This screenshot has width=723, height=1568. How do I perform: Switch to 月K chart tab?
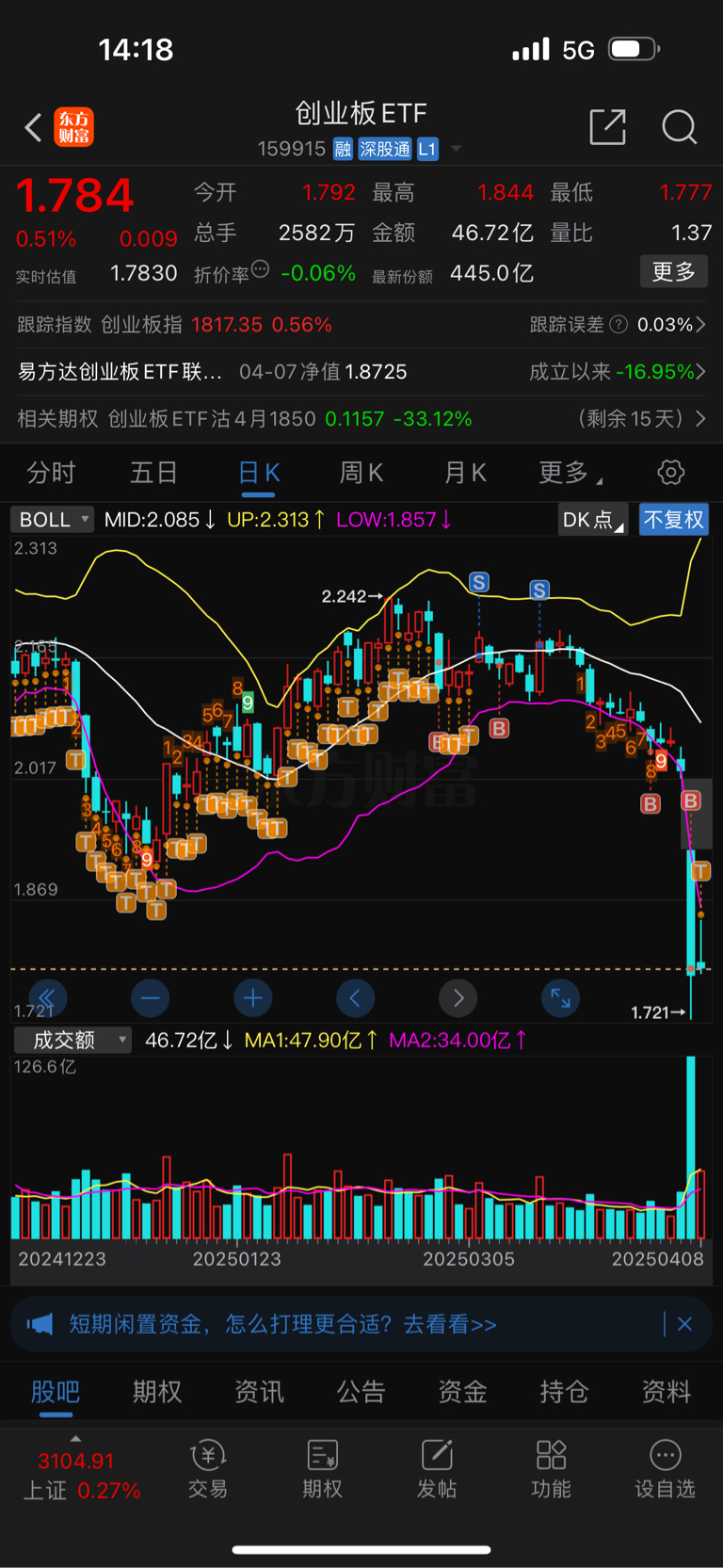(x=465, y=473)
